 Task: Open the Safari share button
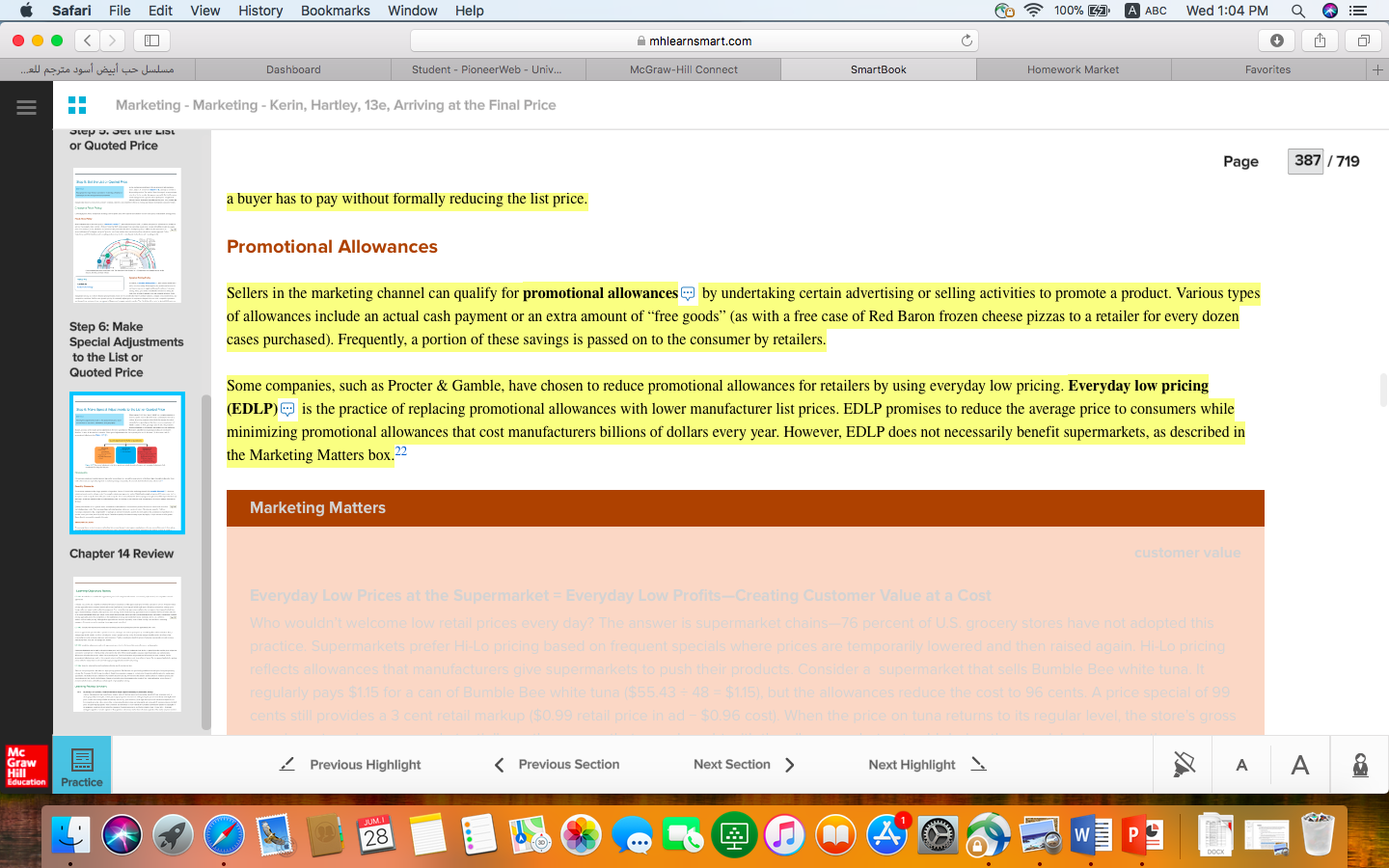tap(1320, 41)
